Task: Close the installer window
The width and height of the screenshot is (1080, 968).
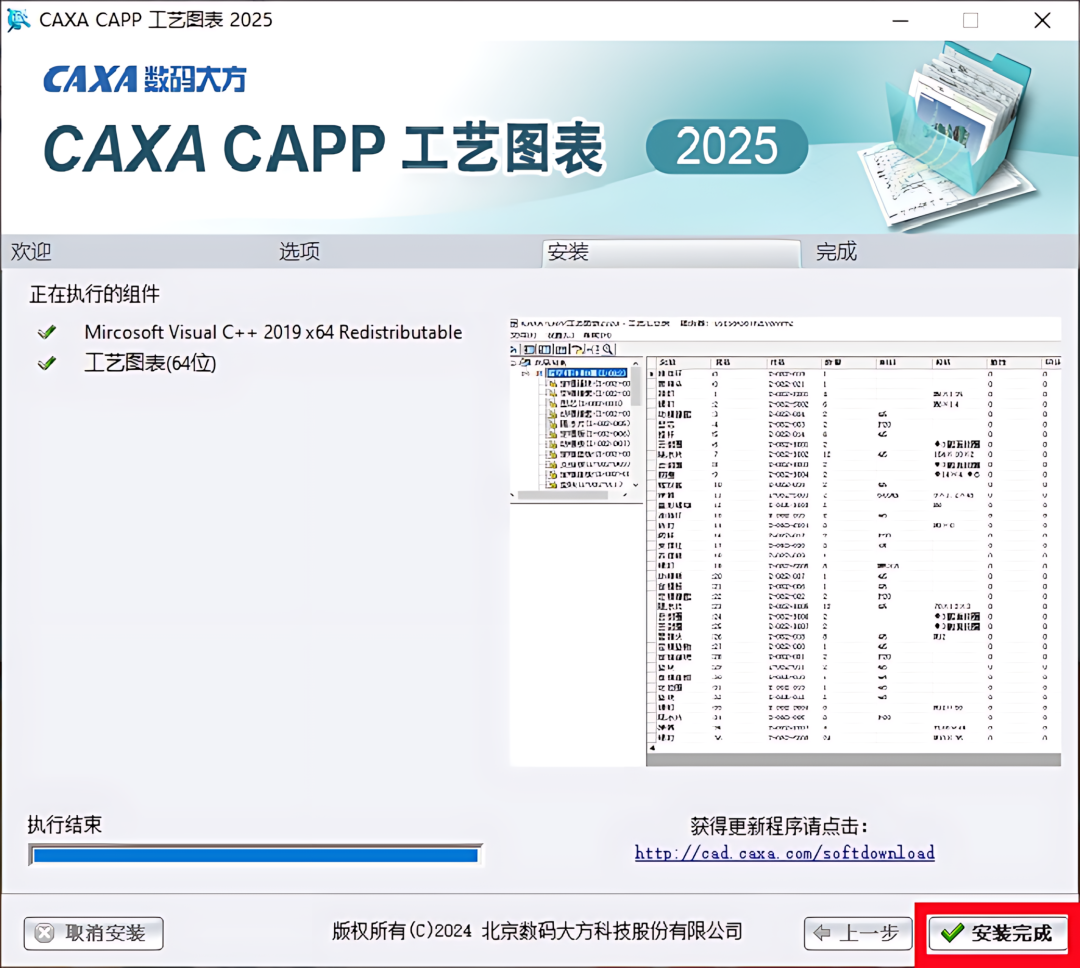Action: [x=1042, y=21]
